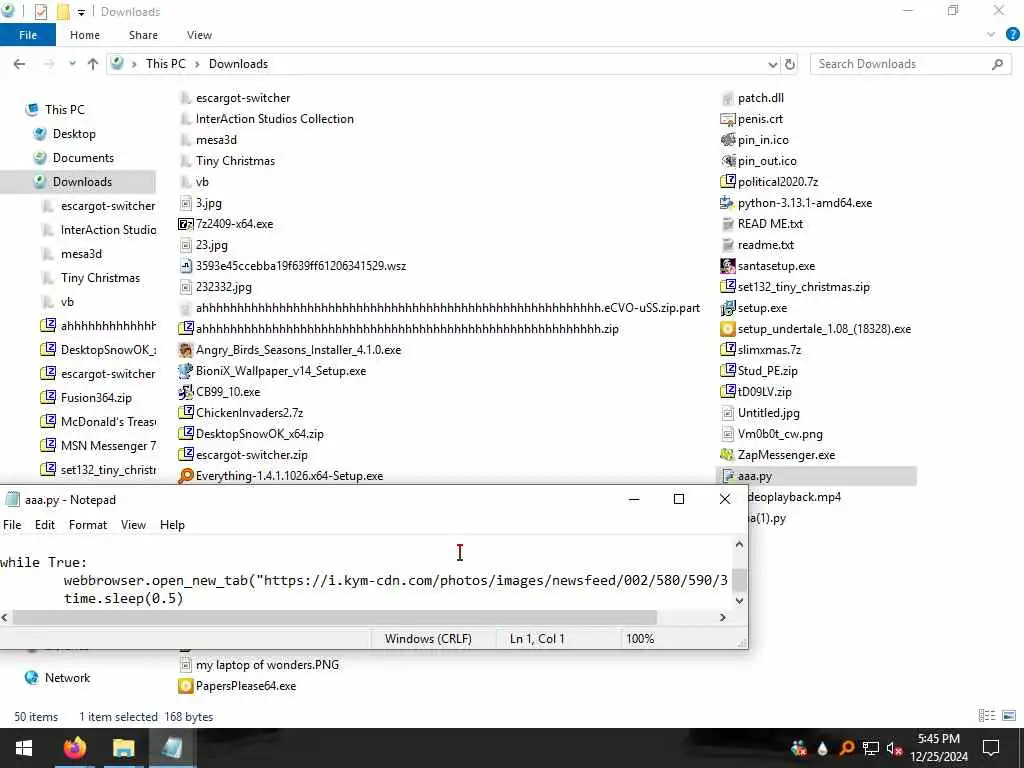The image size is (1024, 768).
Task: Open Notepad's File menu
Action: 12,524
